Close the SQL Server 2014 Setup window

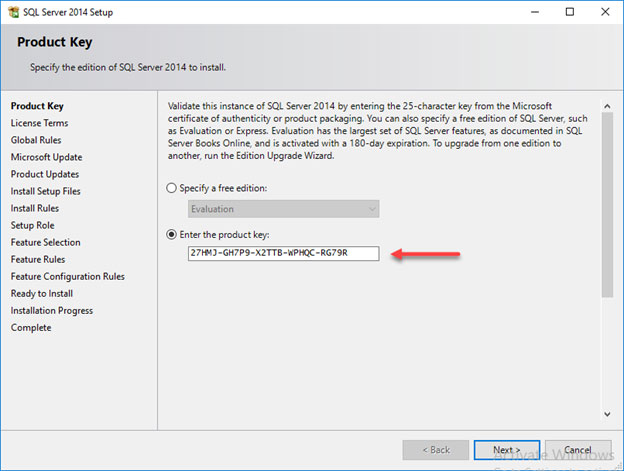point(605,12)
